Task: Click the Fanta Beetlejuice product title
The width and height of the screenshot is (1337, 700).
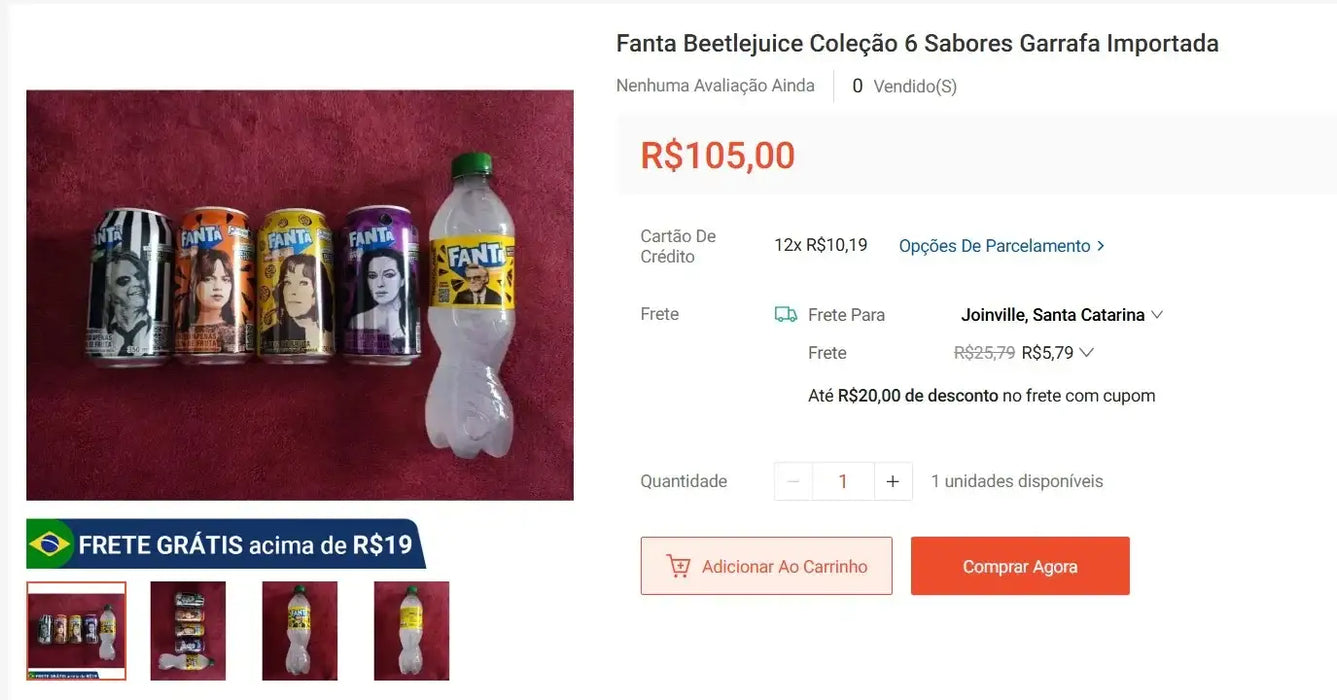Action: pyautogui.click(x=917, y=43)
